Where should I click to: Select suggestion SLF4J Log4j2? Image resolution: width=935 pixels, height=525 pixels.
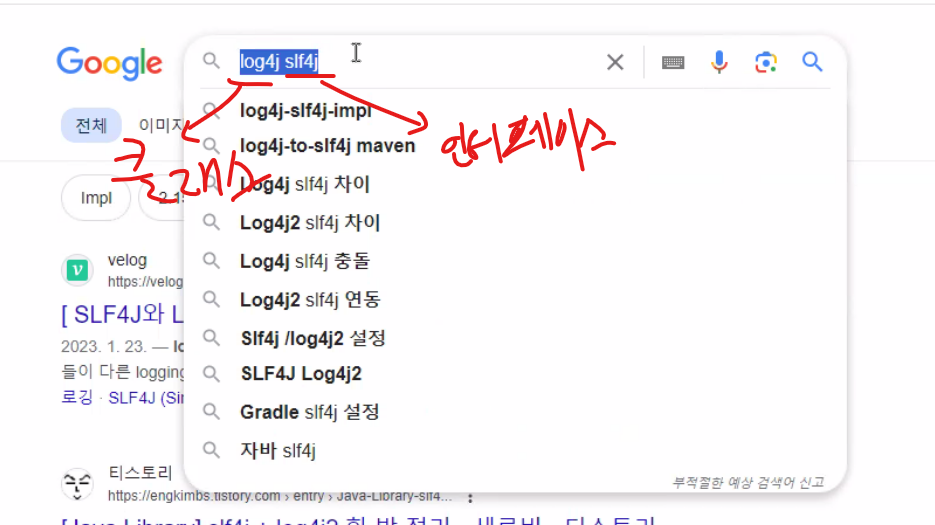click(x=301, y=373)
